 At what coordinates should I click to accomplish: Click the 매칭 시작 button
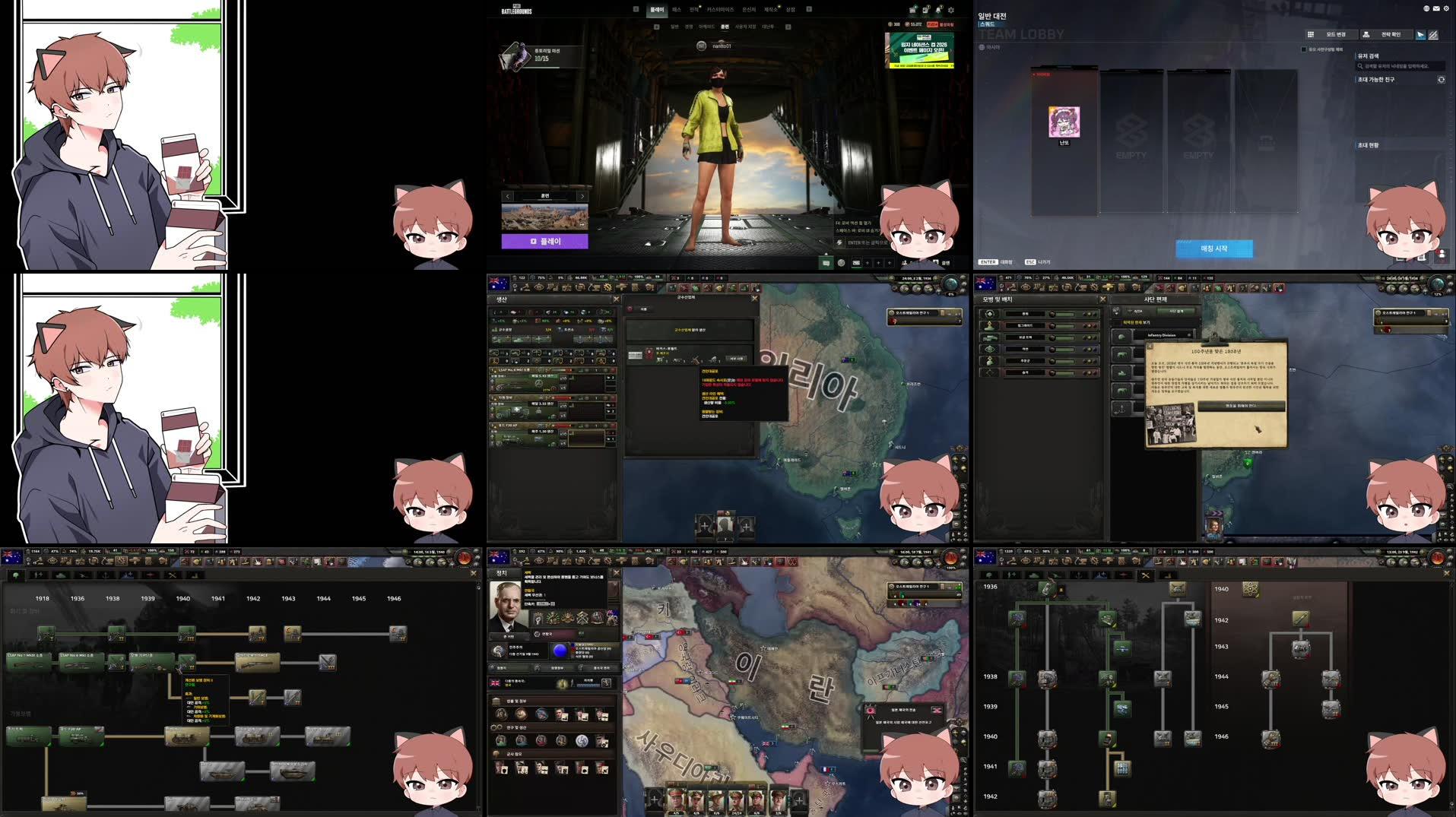[x=1213, y=249]
